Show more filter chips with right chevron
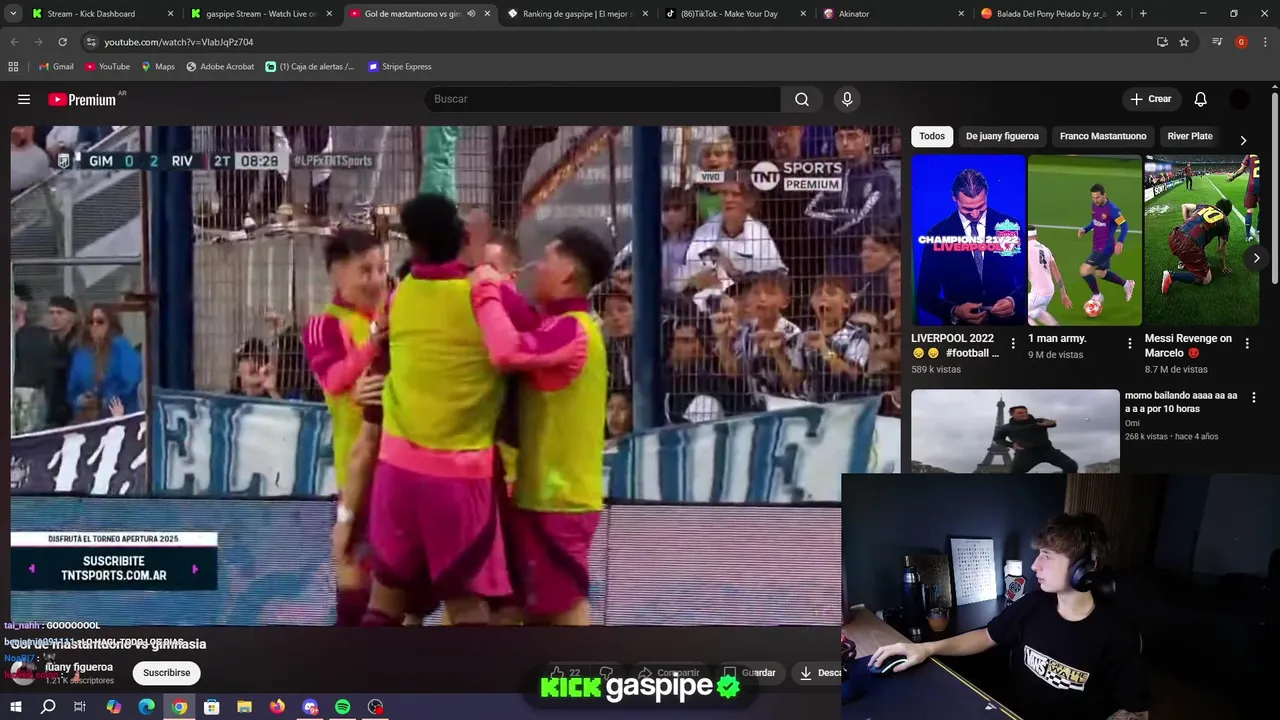 pyautogui.click(x=1243, y=140)
